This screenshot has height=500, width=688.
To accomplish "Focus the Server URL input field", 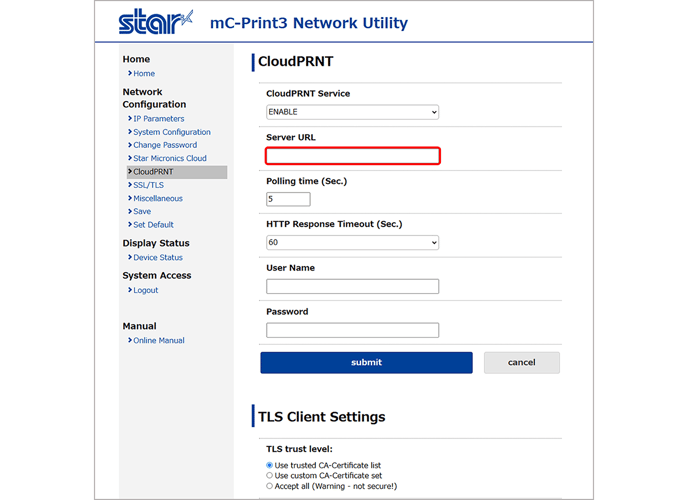I will (352, 156).
